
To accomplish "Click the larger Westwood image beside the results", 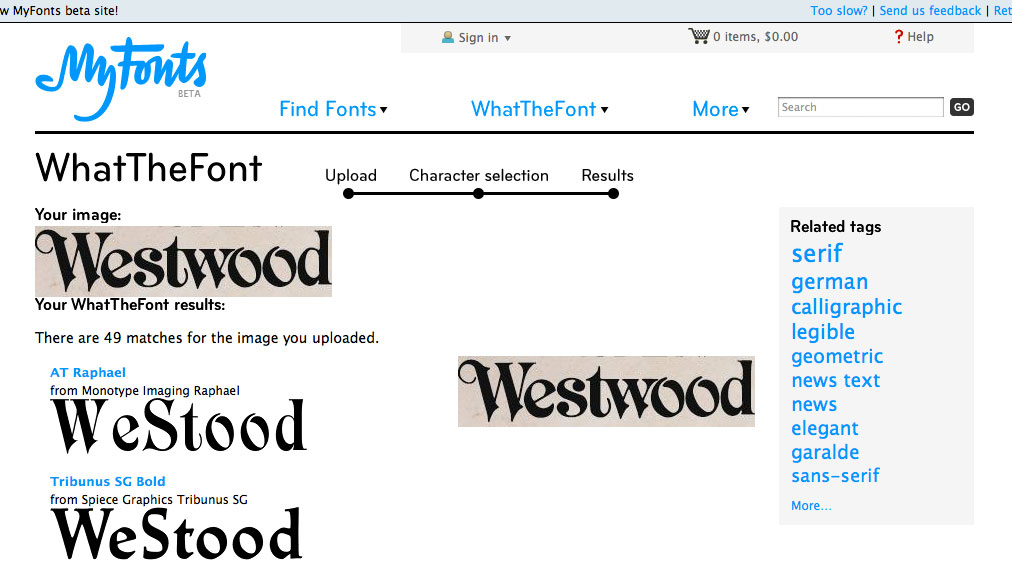I will click(x=606, y=391).
